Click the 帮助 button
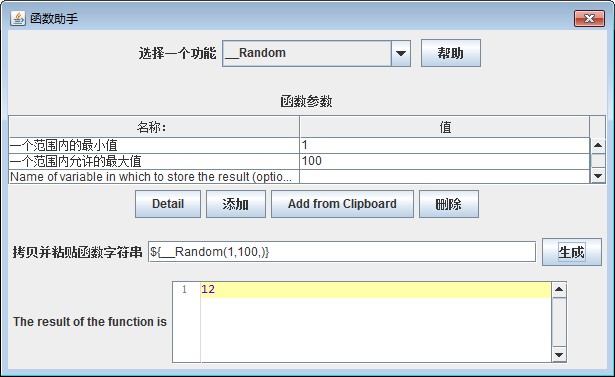615x377 pixels. pyautogui.click(x=451, y=53)
